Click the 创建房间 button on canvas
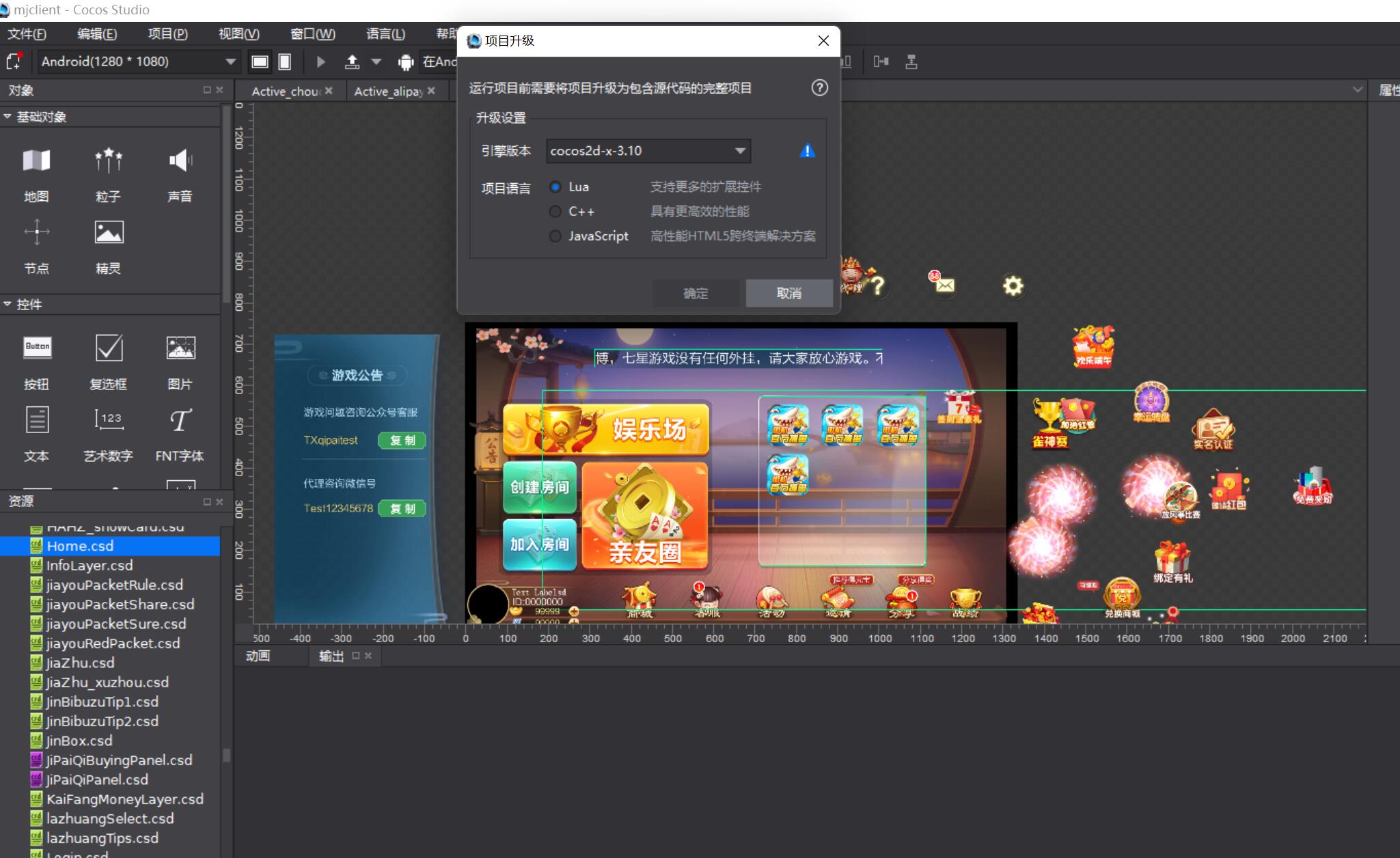This screenshot has width=1400, height=858. point(540,487)
